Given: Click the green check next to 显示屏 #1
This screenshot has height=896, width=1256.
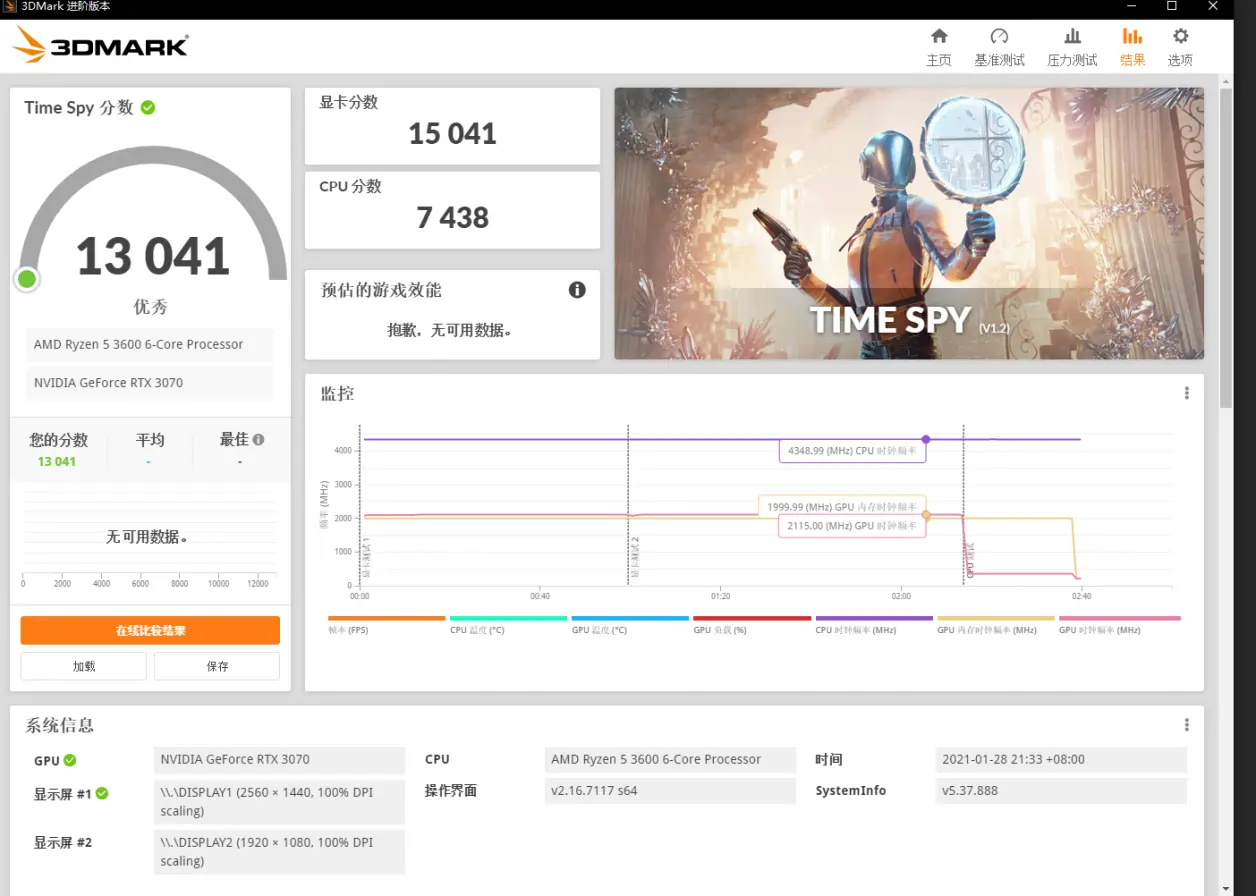Looking at the screenshot, I should click(102, 793).
